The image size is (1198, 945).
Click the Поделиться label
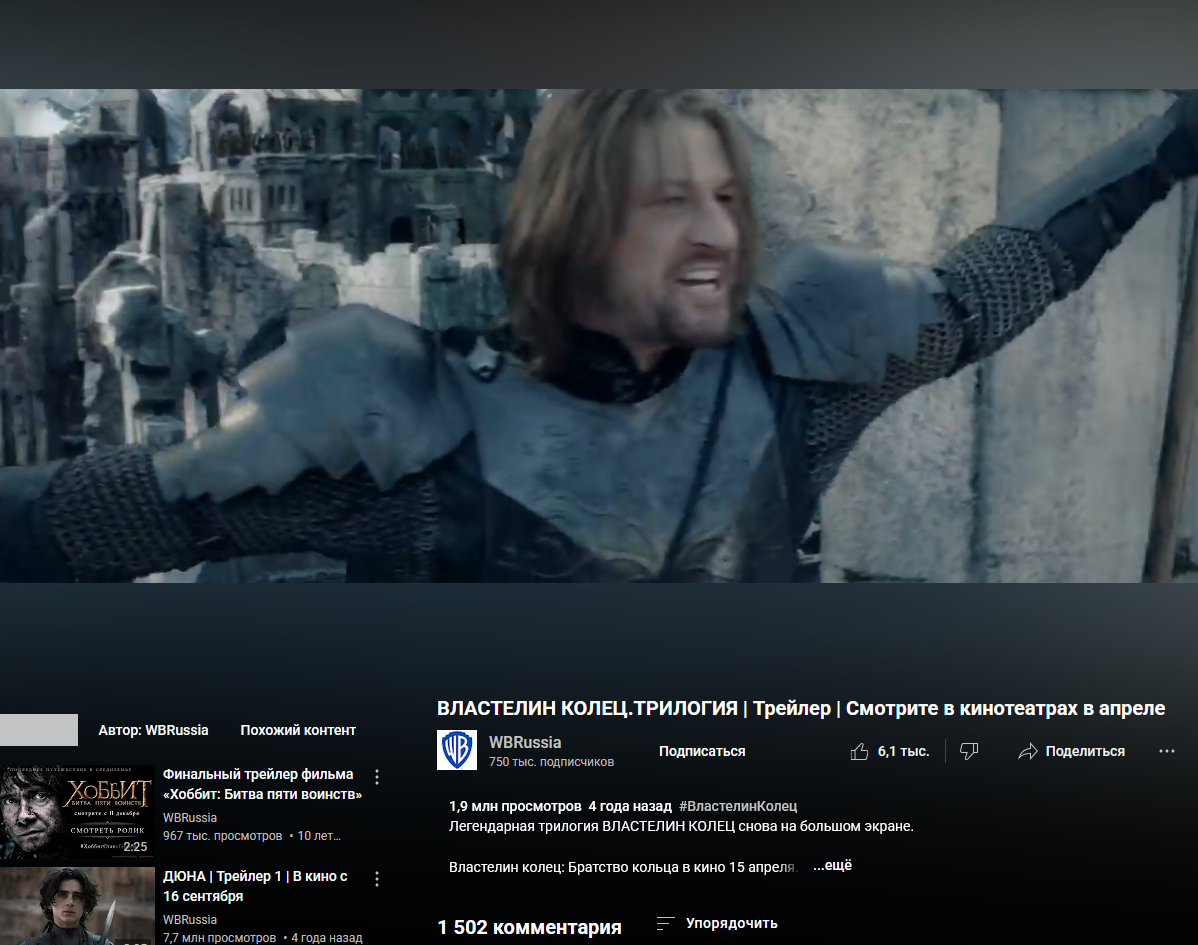pyautogui.click(x=1085, y=752)
